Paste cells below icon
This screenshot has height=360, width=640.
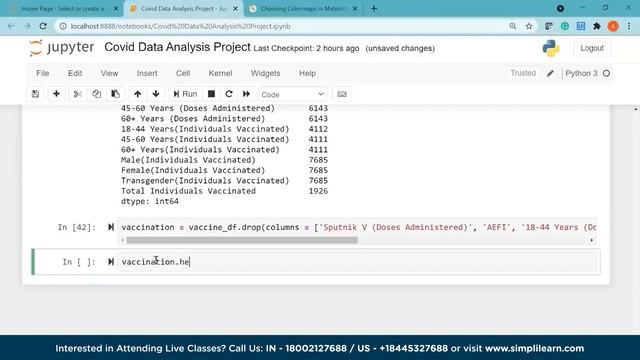click(116, 94)
